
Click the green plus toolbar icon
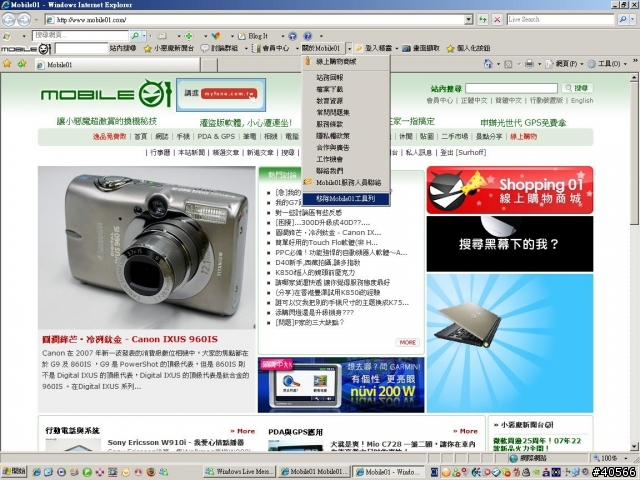tap(189, 36)
